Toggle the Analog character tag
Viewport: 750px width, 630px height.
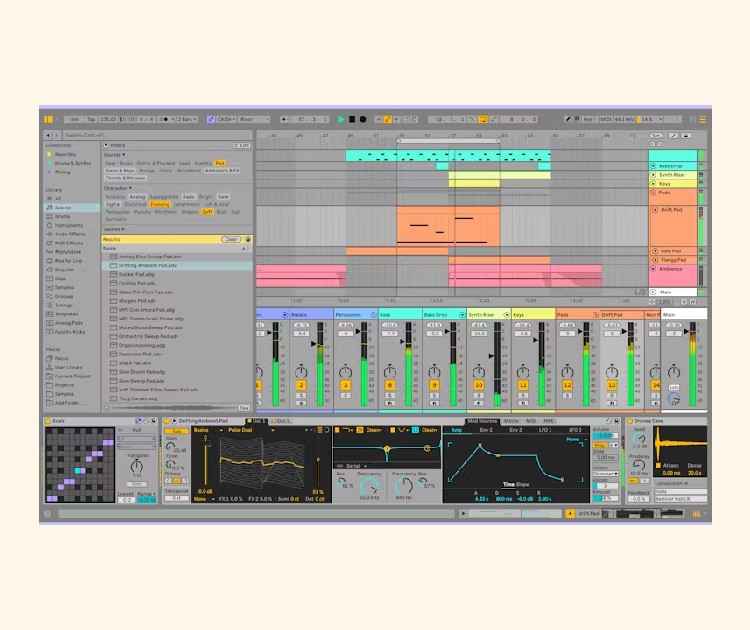coord(137,197)
